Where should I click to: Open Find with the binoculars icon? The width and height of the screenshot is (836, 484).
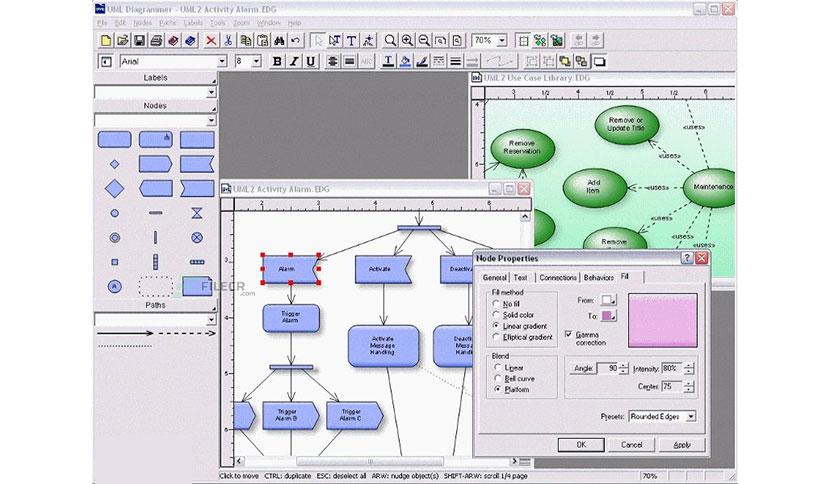[279, 41]
